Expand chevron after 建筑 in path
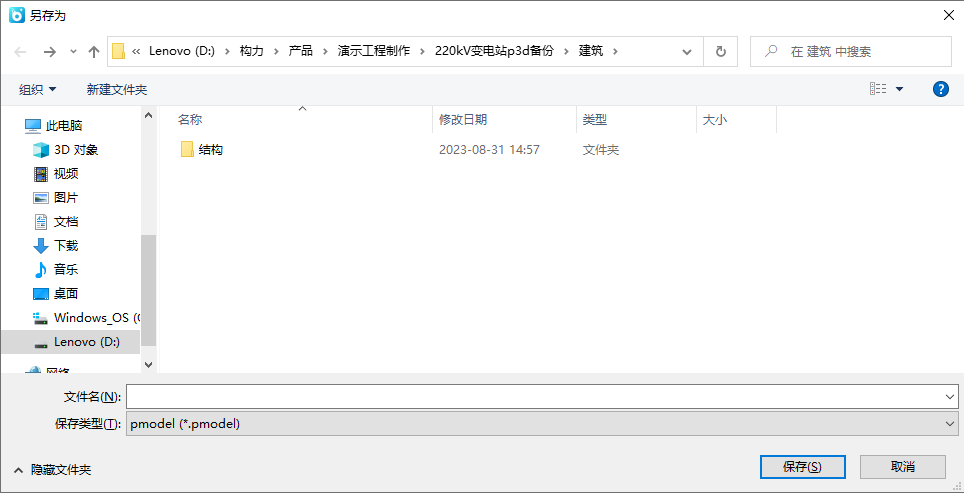Image resolution: width=964 pixels, height=493 pixels. 616,52
